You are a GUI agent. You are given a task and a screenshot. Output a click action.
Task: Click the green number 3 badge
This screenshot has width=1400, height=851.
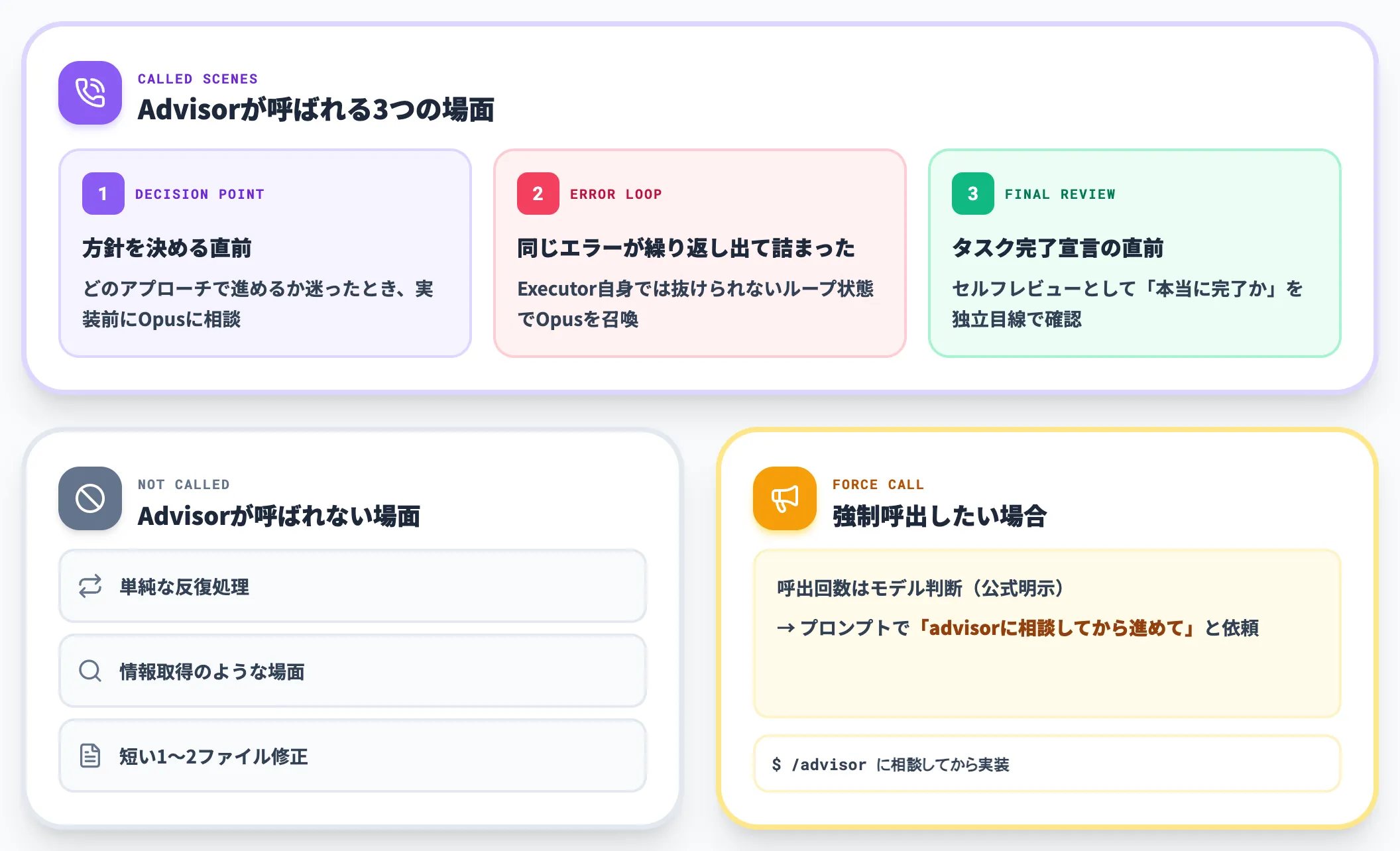[973, 194]
